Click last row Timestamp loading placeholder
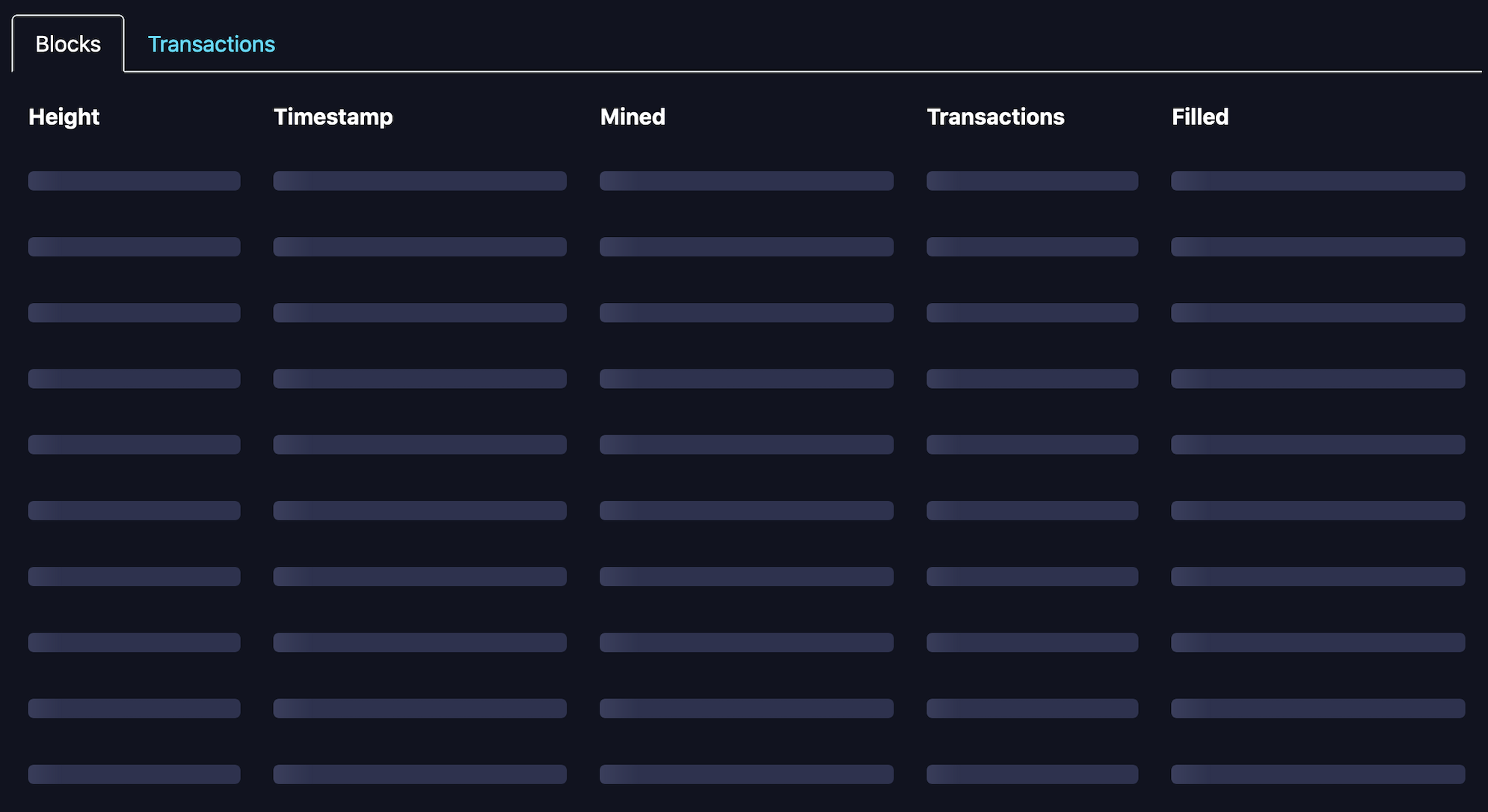Screen dimensions: 1488x812 (x=419, y=774)
